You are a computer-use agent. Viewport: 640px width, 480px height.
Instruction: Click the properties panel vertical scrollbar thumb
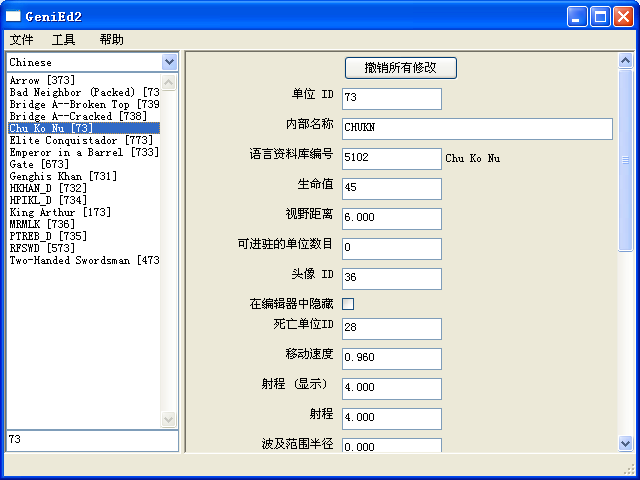point(626,158)
